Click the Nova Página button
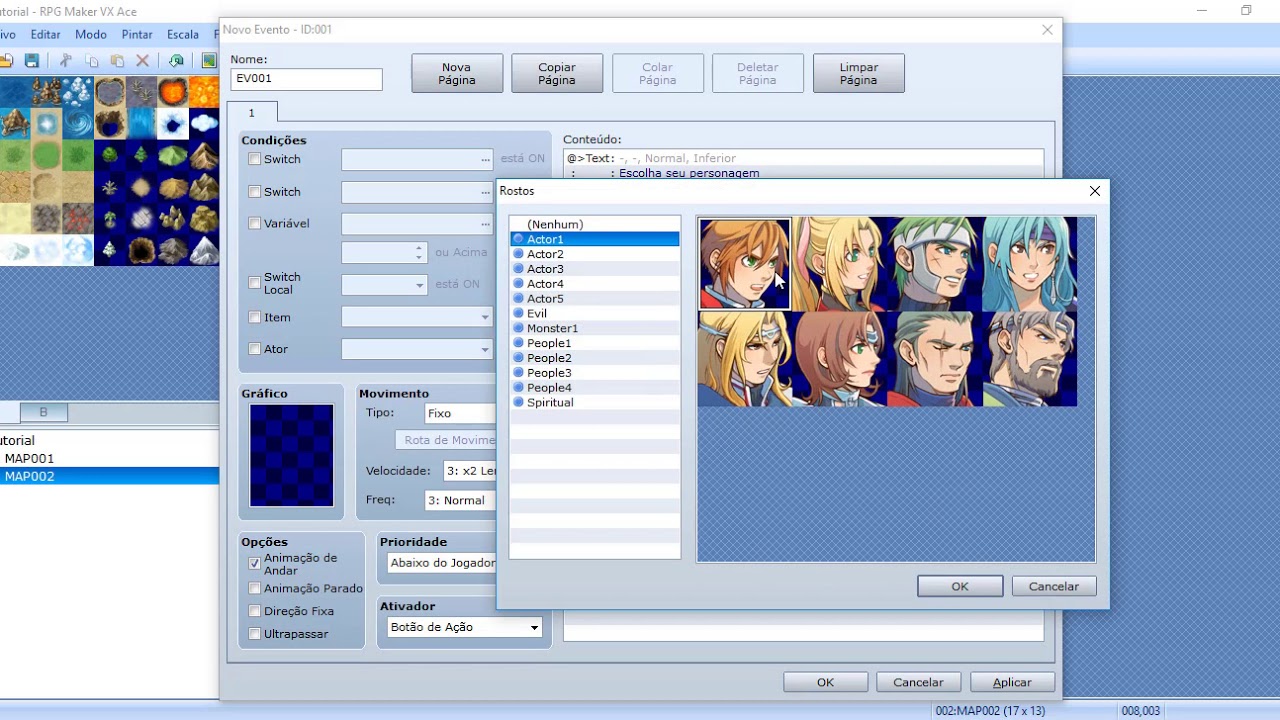 click(457, 73)
